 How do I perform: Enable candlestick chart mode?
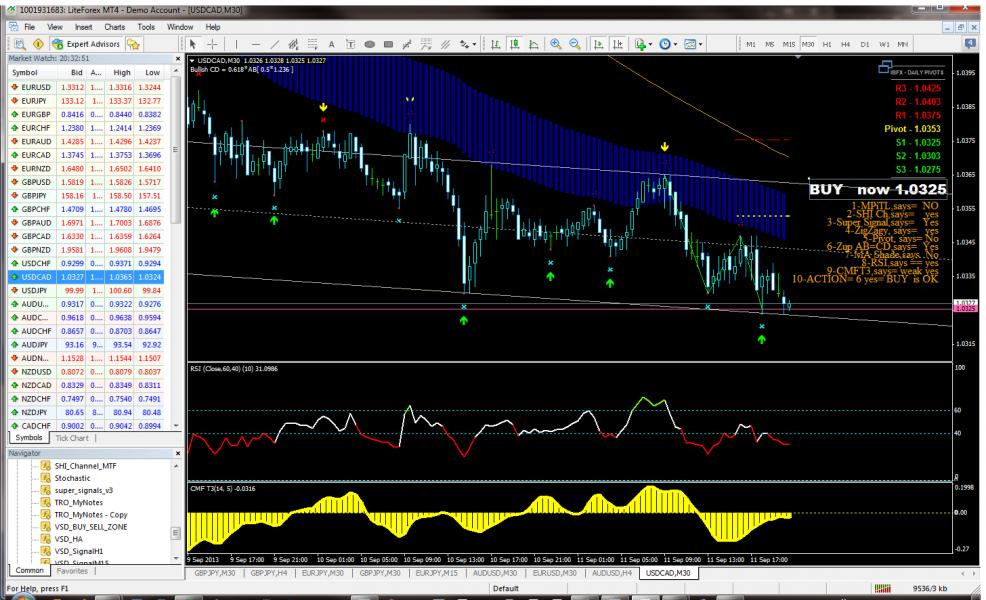(513, 45)
